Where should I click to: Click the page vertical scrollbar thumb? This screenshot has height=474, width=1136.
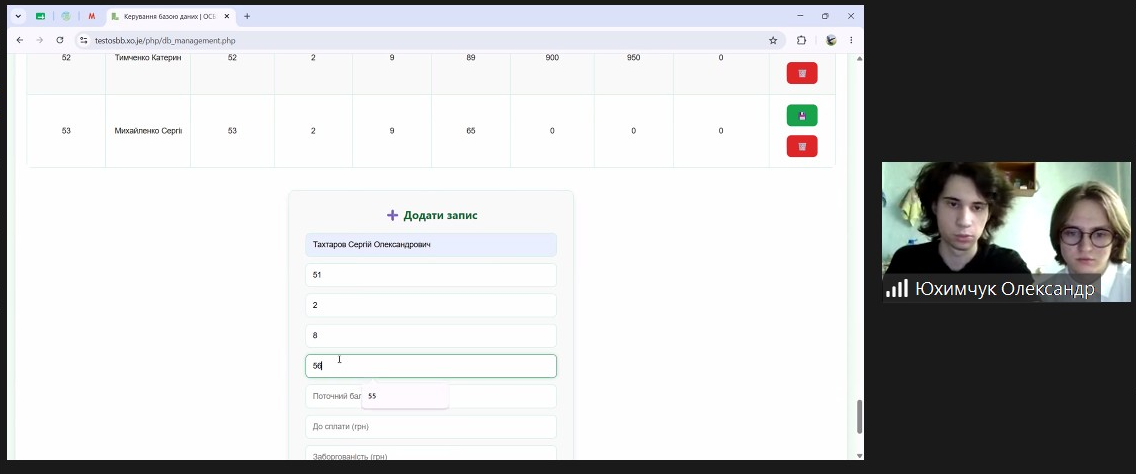(x=860, y=416)
